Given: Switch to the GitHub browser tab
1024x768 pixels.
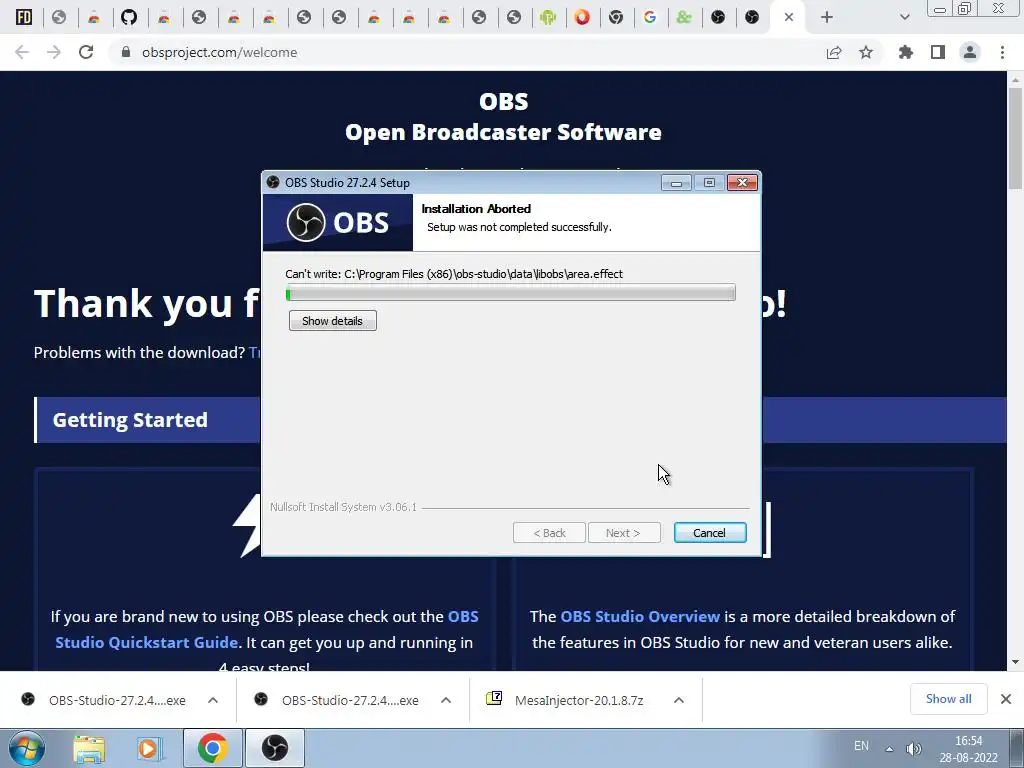Looking at the screenshot, I should click(x=129, y=17).
